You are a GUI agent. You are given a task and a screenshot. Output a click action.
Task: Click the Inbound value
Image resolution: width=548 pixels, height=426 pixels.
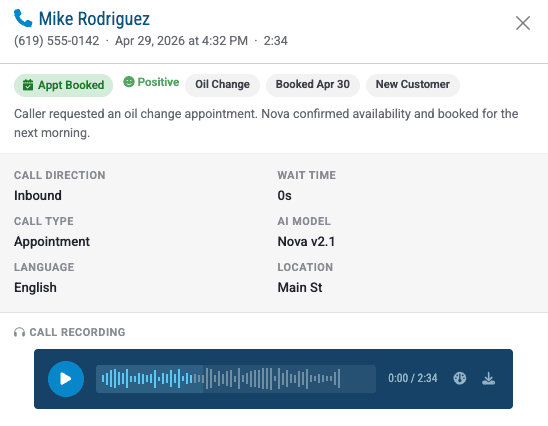[x=38, y=195]
